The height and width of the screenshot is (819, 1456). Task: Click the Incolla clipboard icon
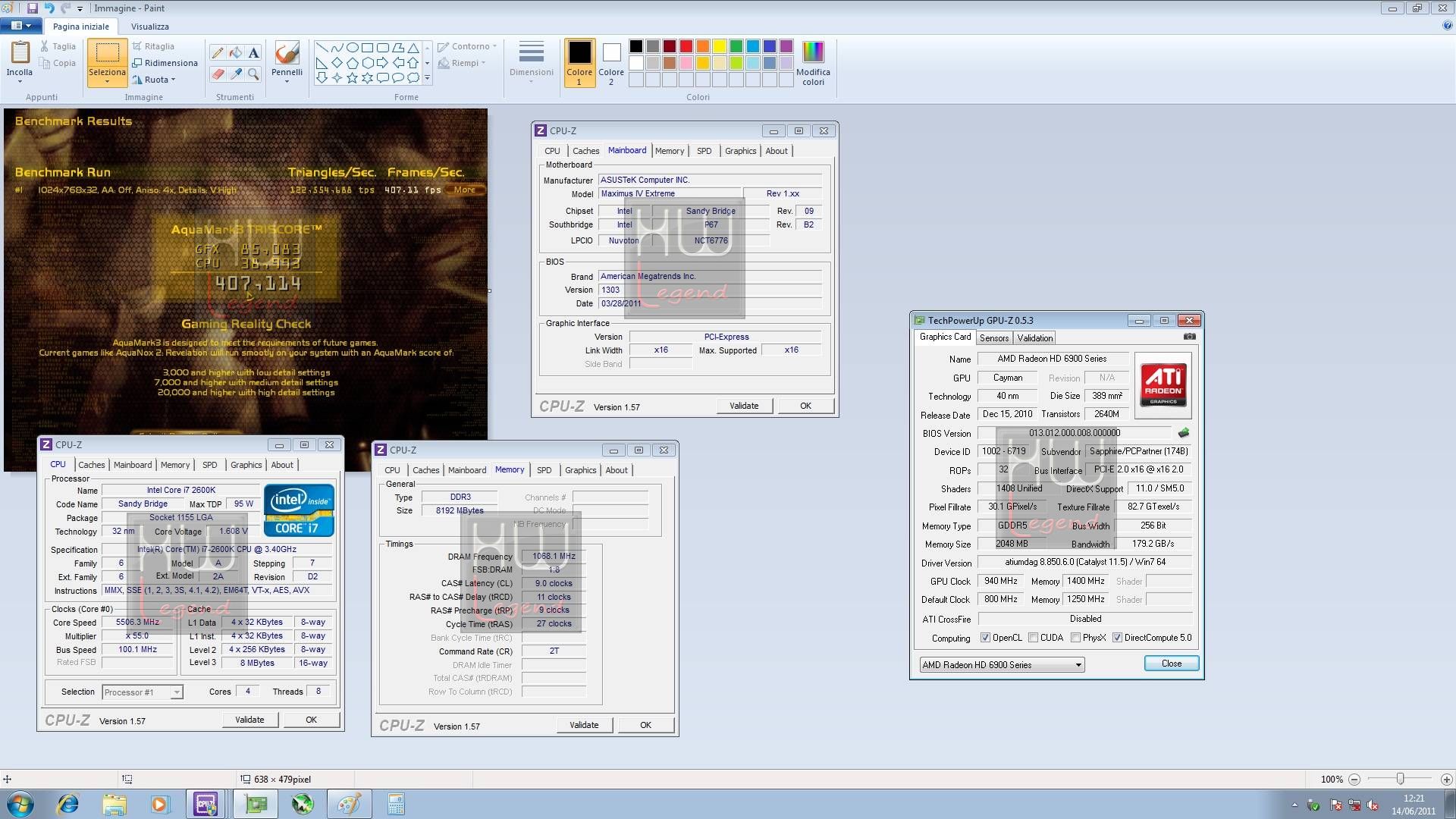(20, 53)
